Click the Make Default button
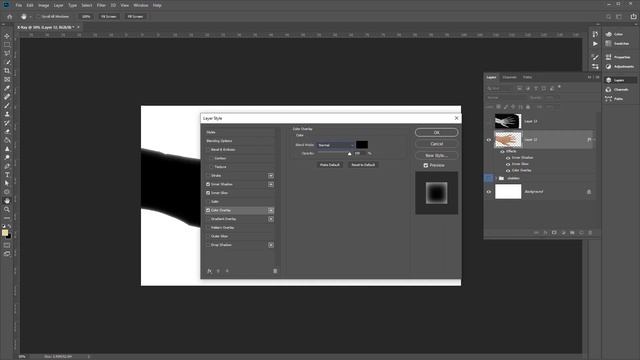The width and height of the screenshot is (640, 360). (x=329, y=165)
